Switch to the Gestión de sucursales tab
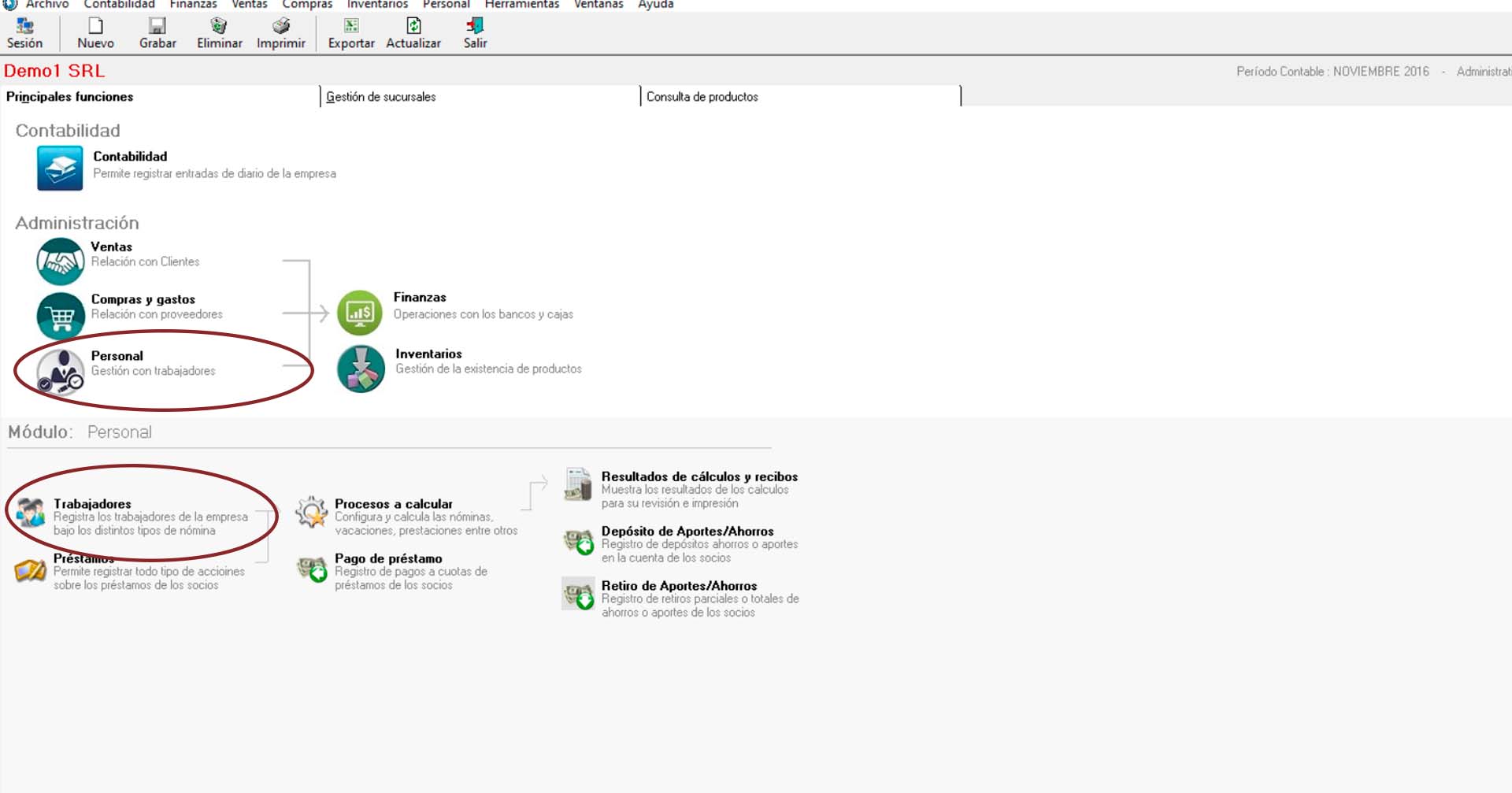Screen dimensions: 1512x793 pyautogui.click(x=381, y=97)
